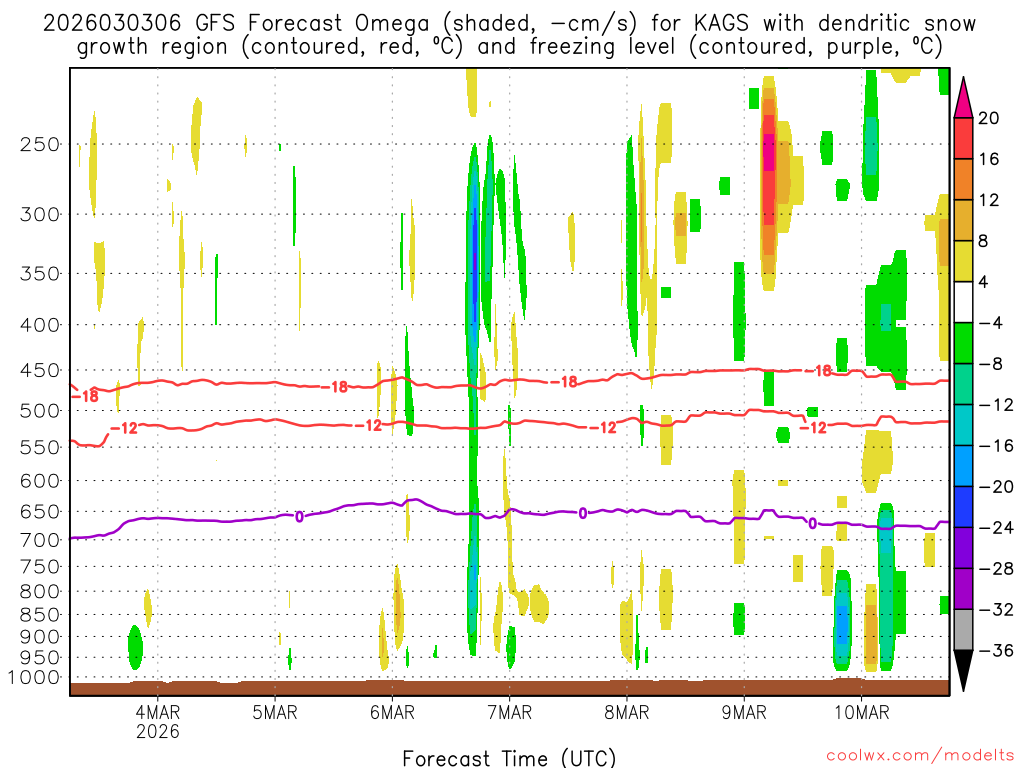Click the 6MAR date label
This screenshot has height=768, width=1024.
coord(392,712)
